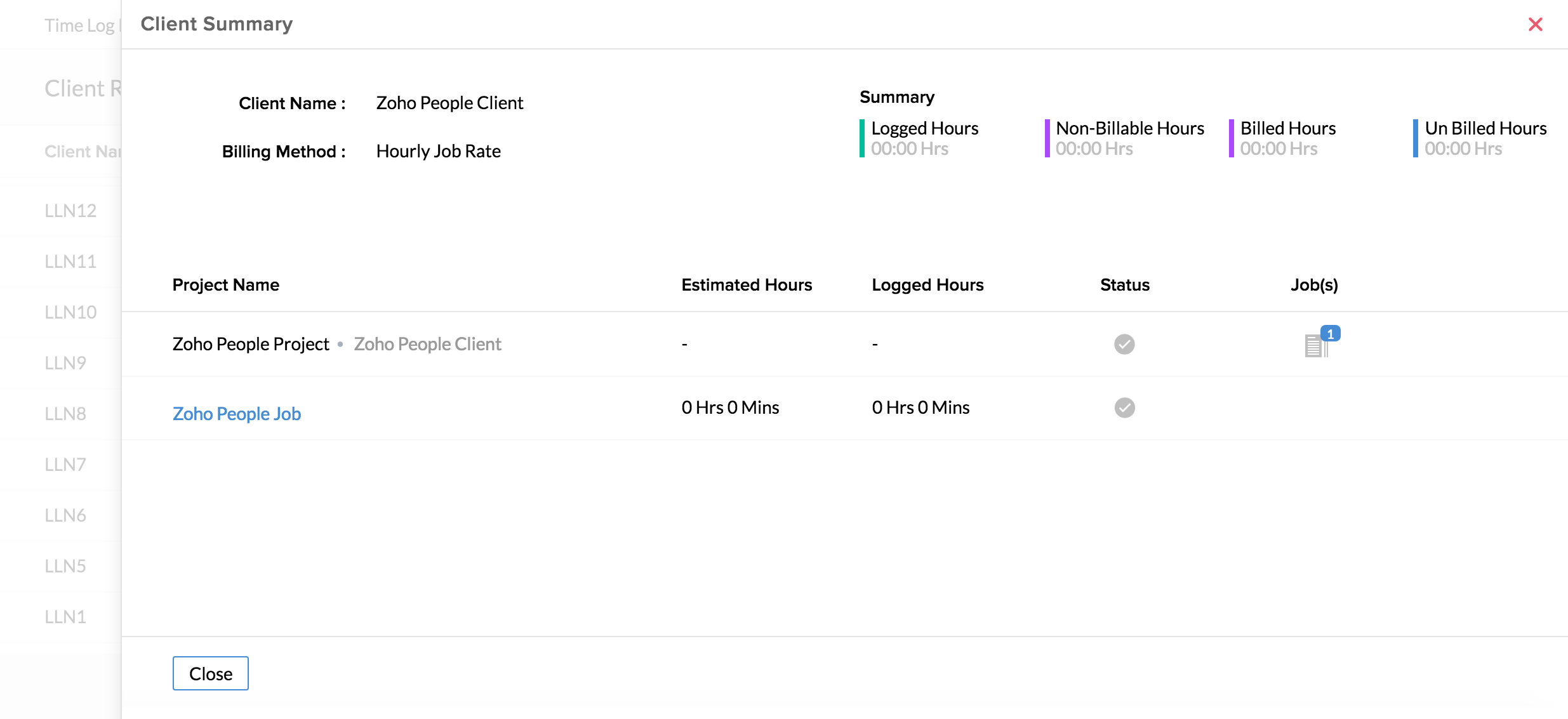The width and height of the screenshot is (1568, 719).
Task: Click the Zoho People Project name
Action: pyautogui.click(x=251, y=344)
